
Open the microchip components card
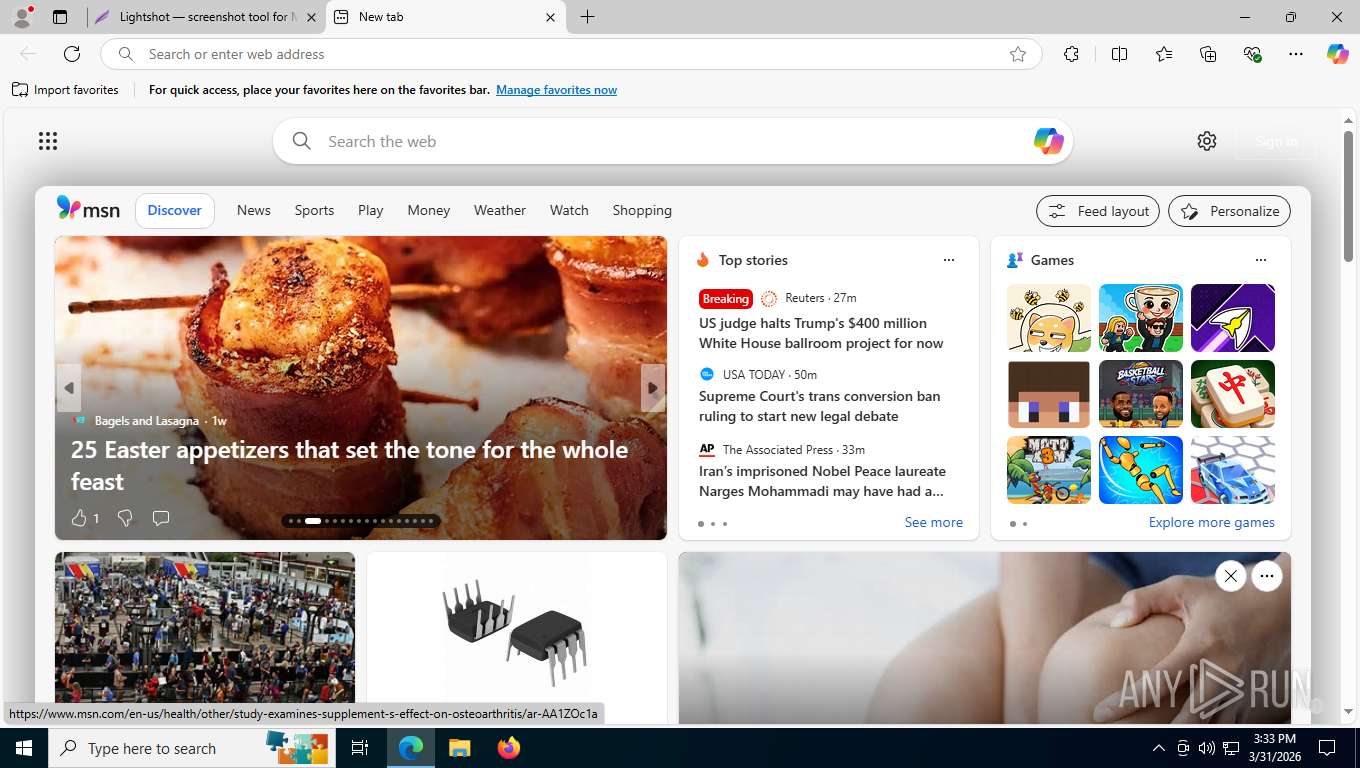pyautogui.click(x=516, y=636)
